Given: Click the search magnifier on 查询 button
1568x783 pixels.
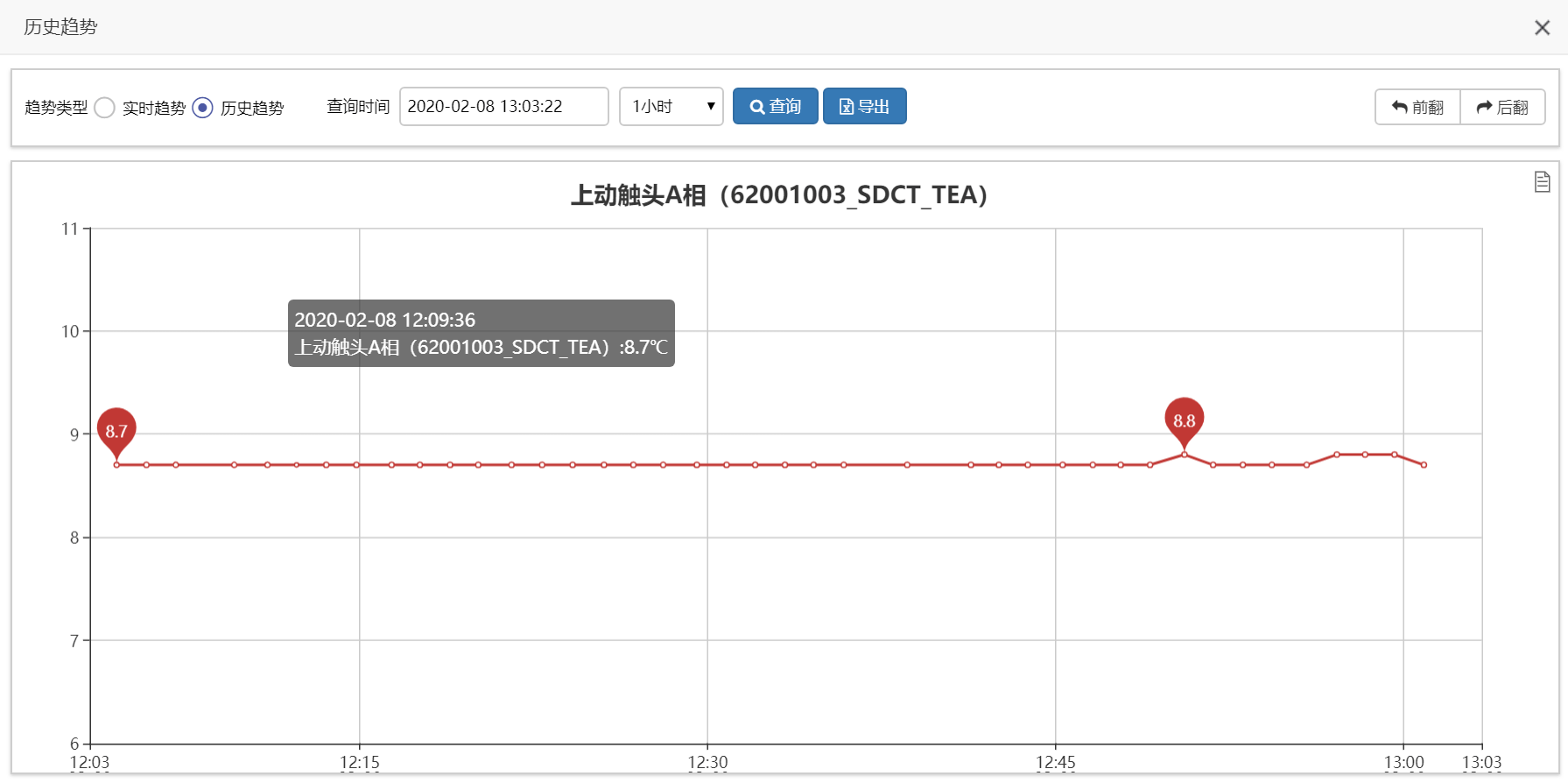Looking at the screenshot, I should [x=757, y=107].
